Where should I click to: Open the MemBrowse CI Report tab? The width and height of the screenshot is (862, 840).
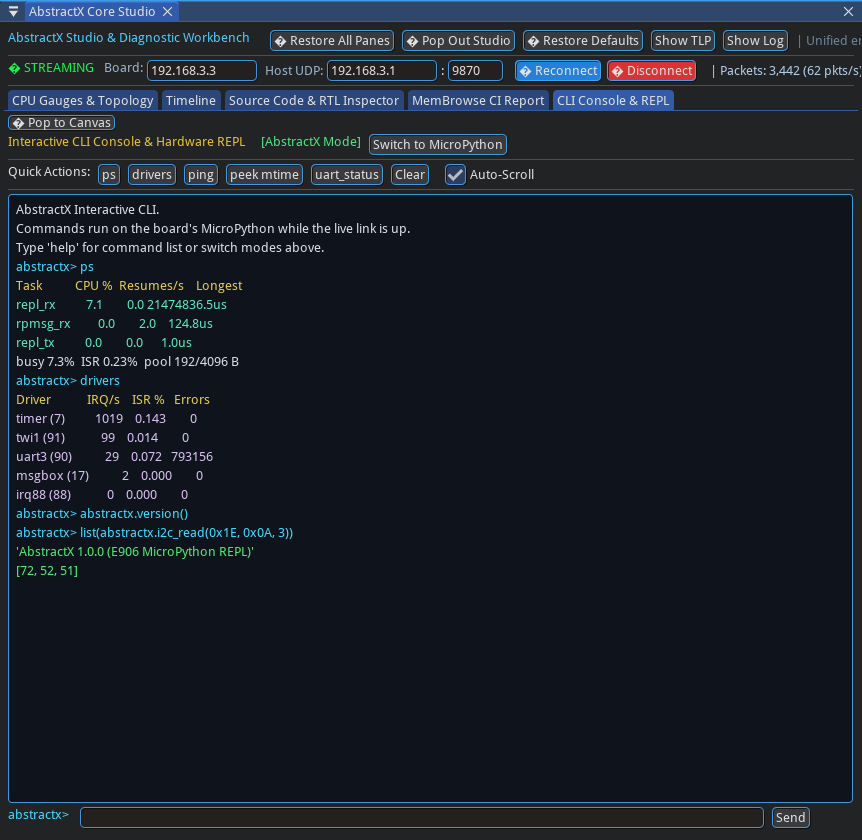point(478,101)
